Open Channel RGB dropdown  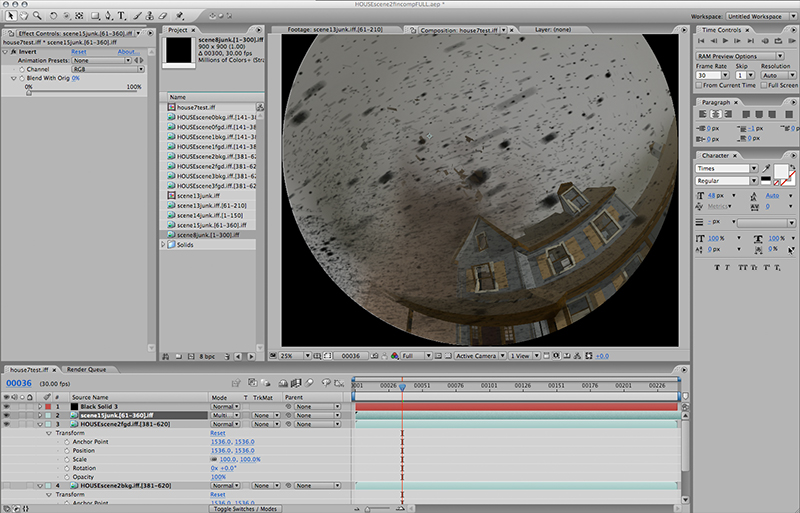tap(108, 69)
